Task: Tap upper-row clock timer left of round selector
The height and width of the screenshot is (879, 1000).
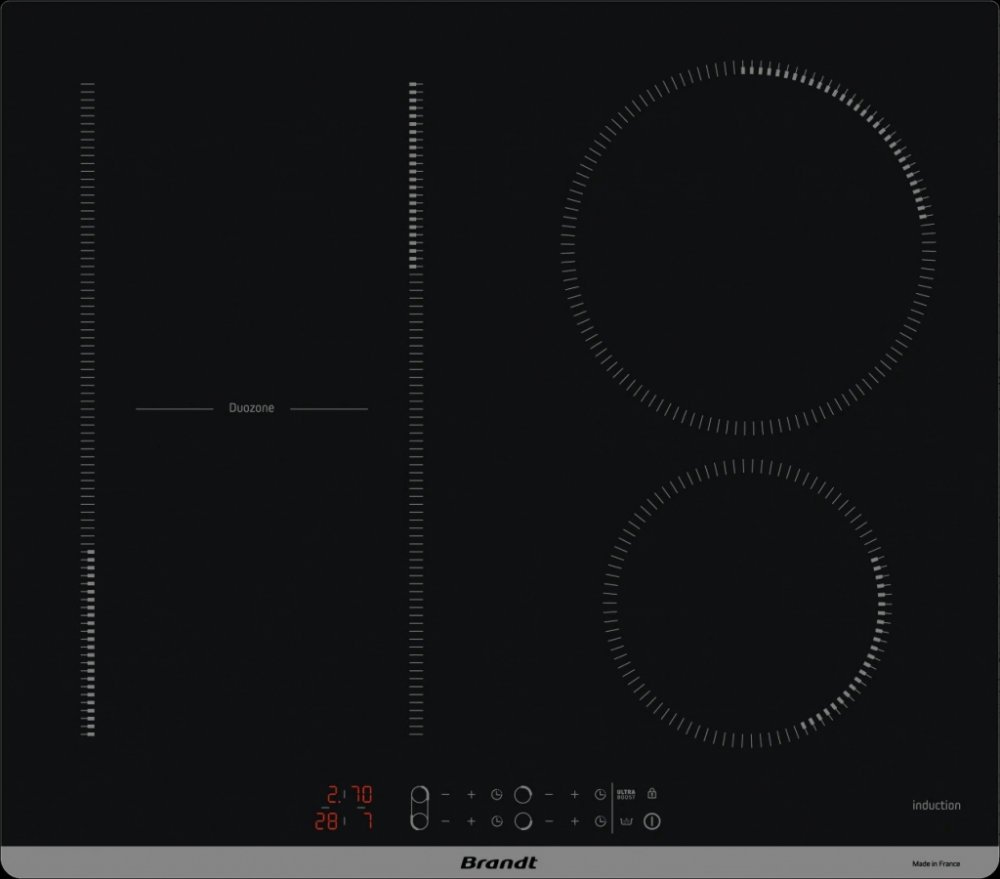Action: pos(497,795)
